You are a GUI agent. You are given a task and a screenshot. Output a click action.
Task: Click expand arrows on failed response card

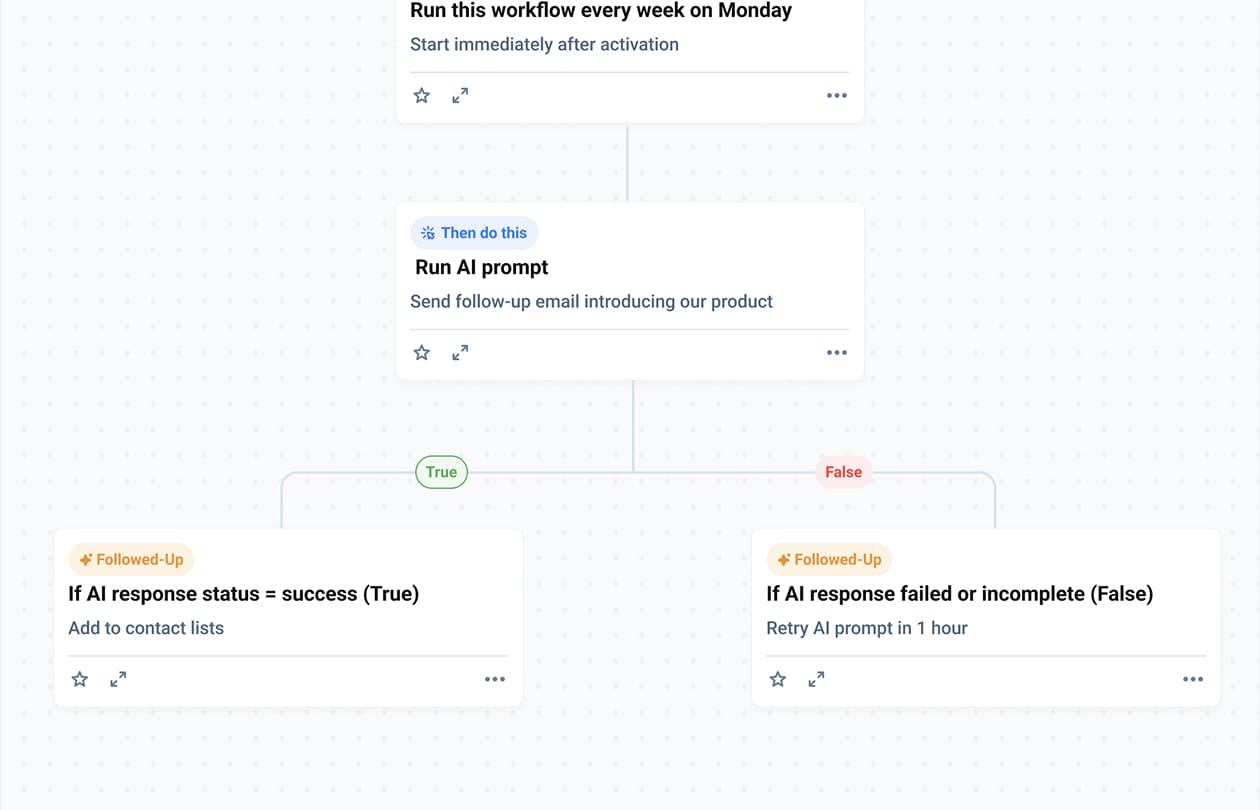816,680
